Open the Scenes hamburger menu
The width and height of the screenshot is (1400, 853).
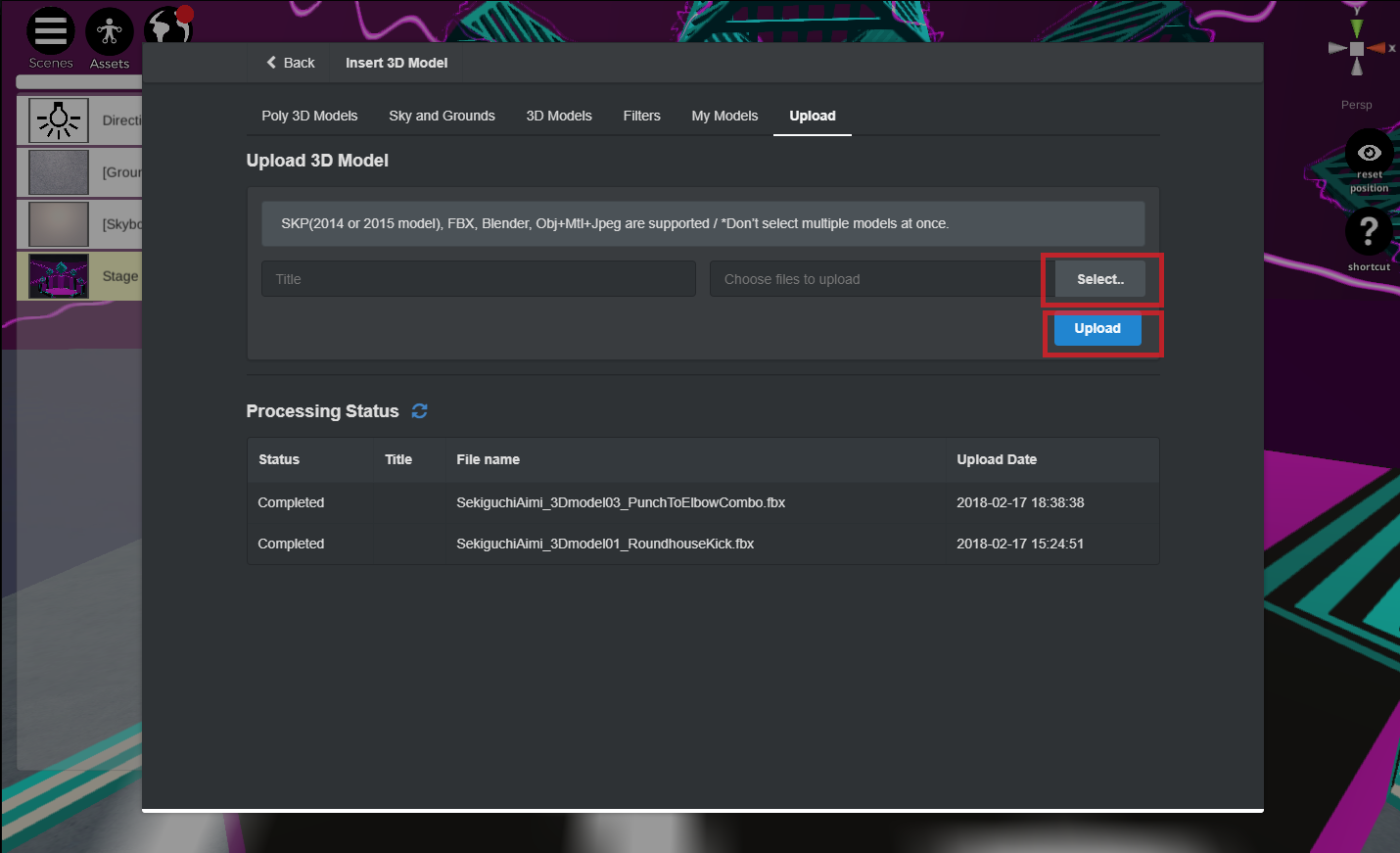coord(50,32)
